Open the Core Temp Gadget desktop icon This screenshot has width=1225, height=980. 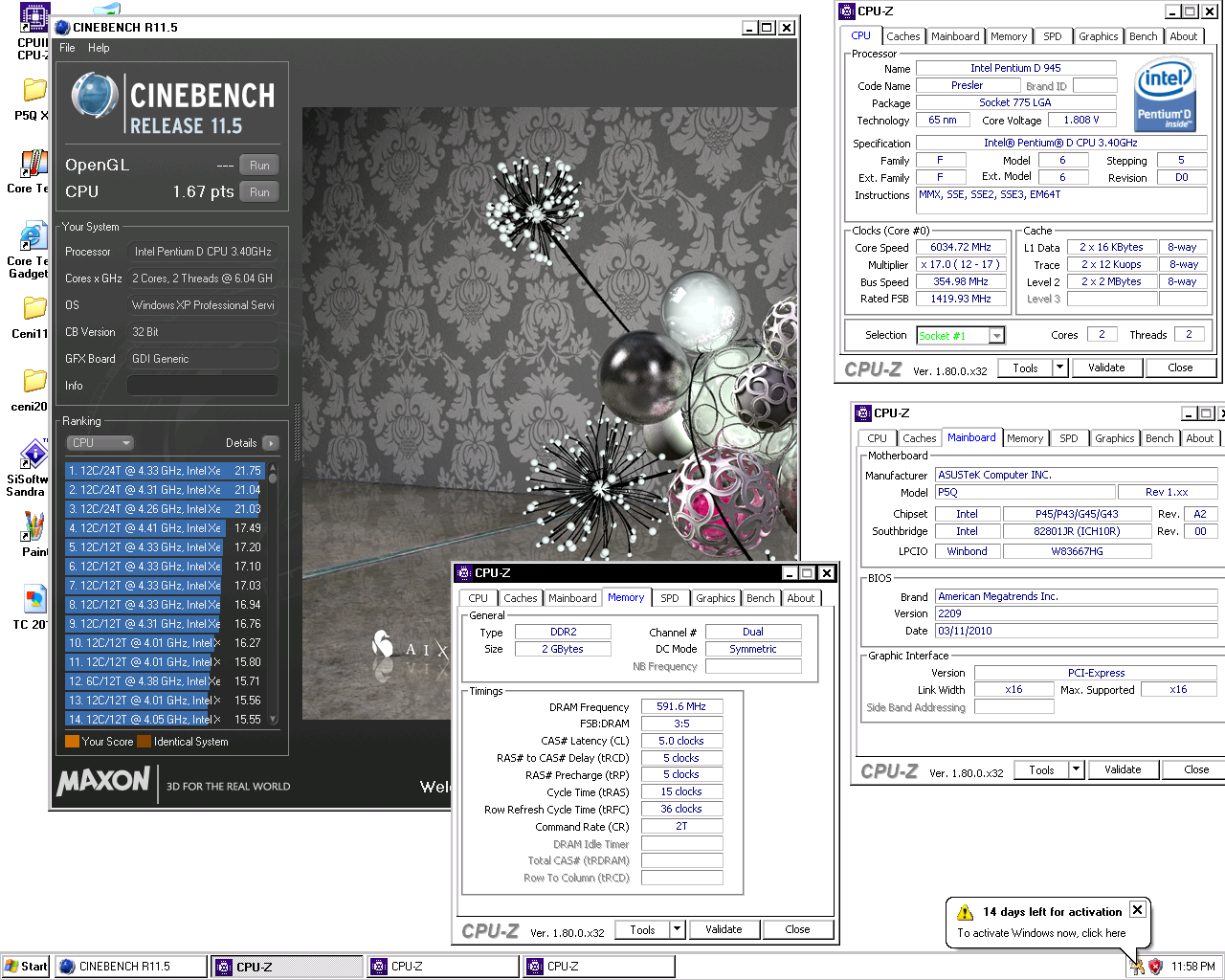point(33,236)
